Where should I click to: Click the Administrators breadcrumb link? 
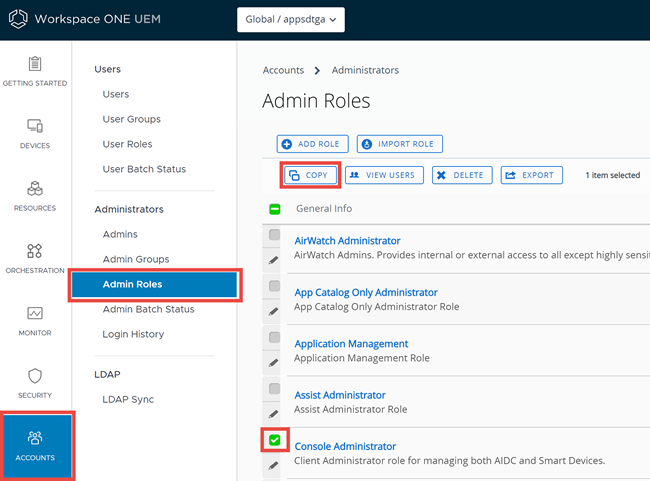(365, 70)
